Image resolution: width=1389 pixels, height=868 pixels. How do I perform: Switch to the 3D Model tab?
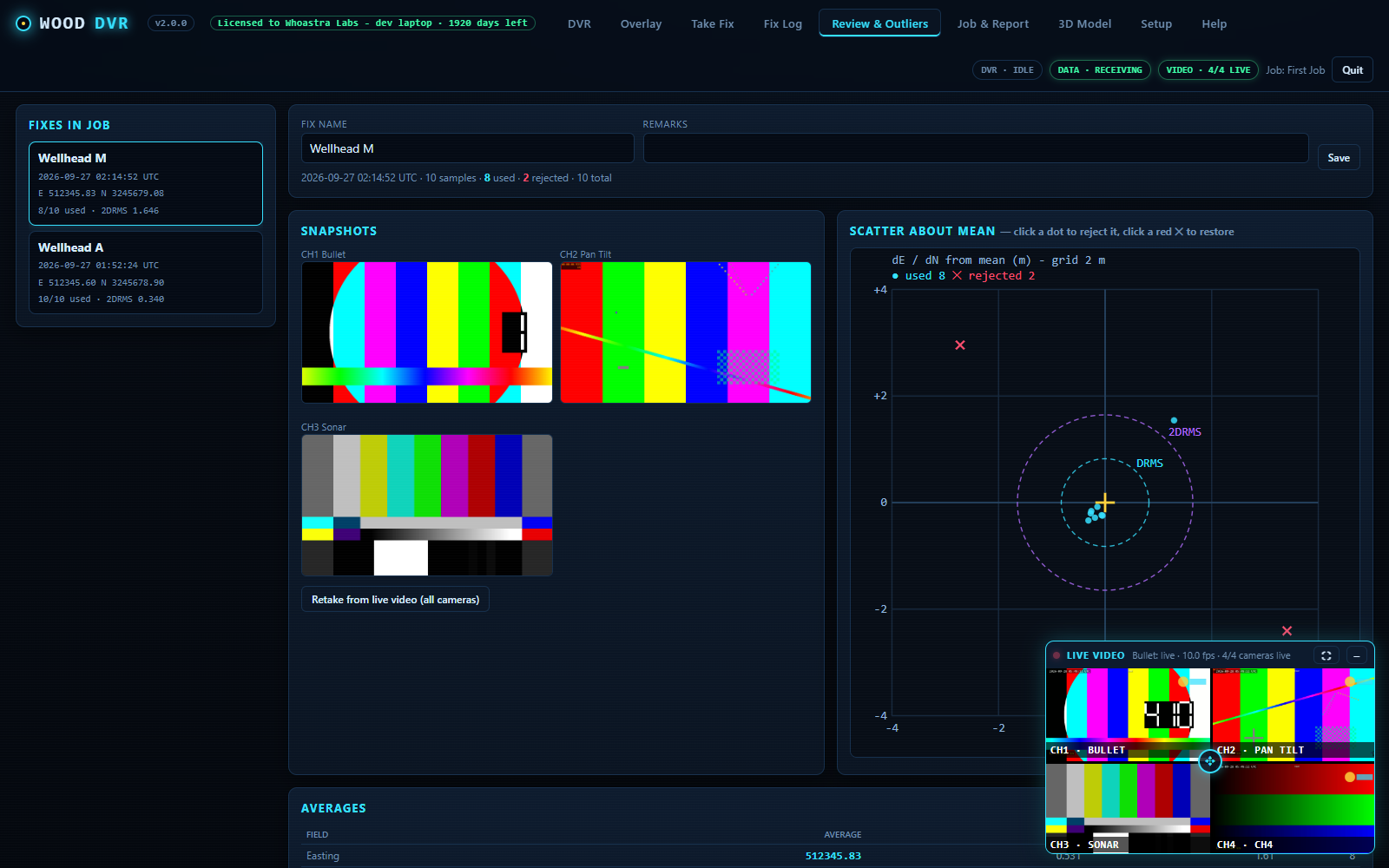click(1084, 23)
